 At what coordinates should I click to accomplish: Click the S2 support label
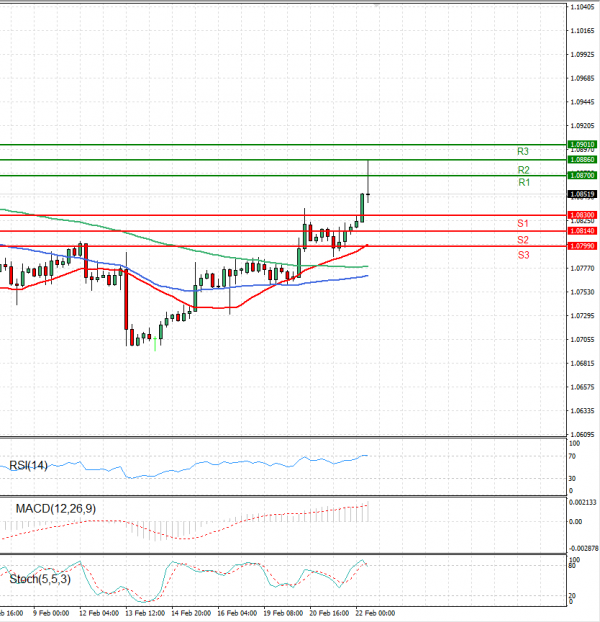click(523, 240)
